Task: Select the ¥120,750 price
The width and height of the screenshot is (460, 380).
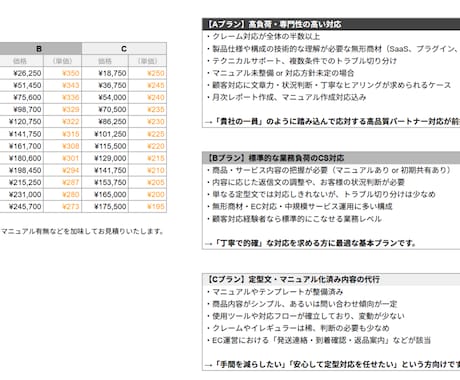Action: coord(22,122)
